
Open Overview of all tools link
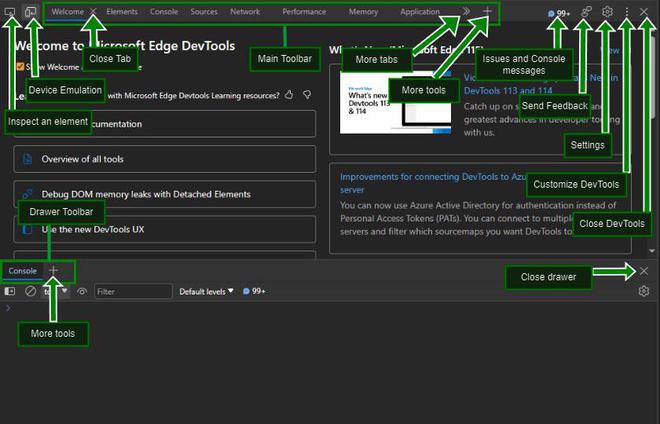165,159
